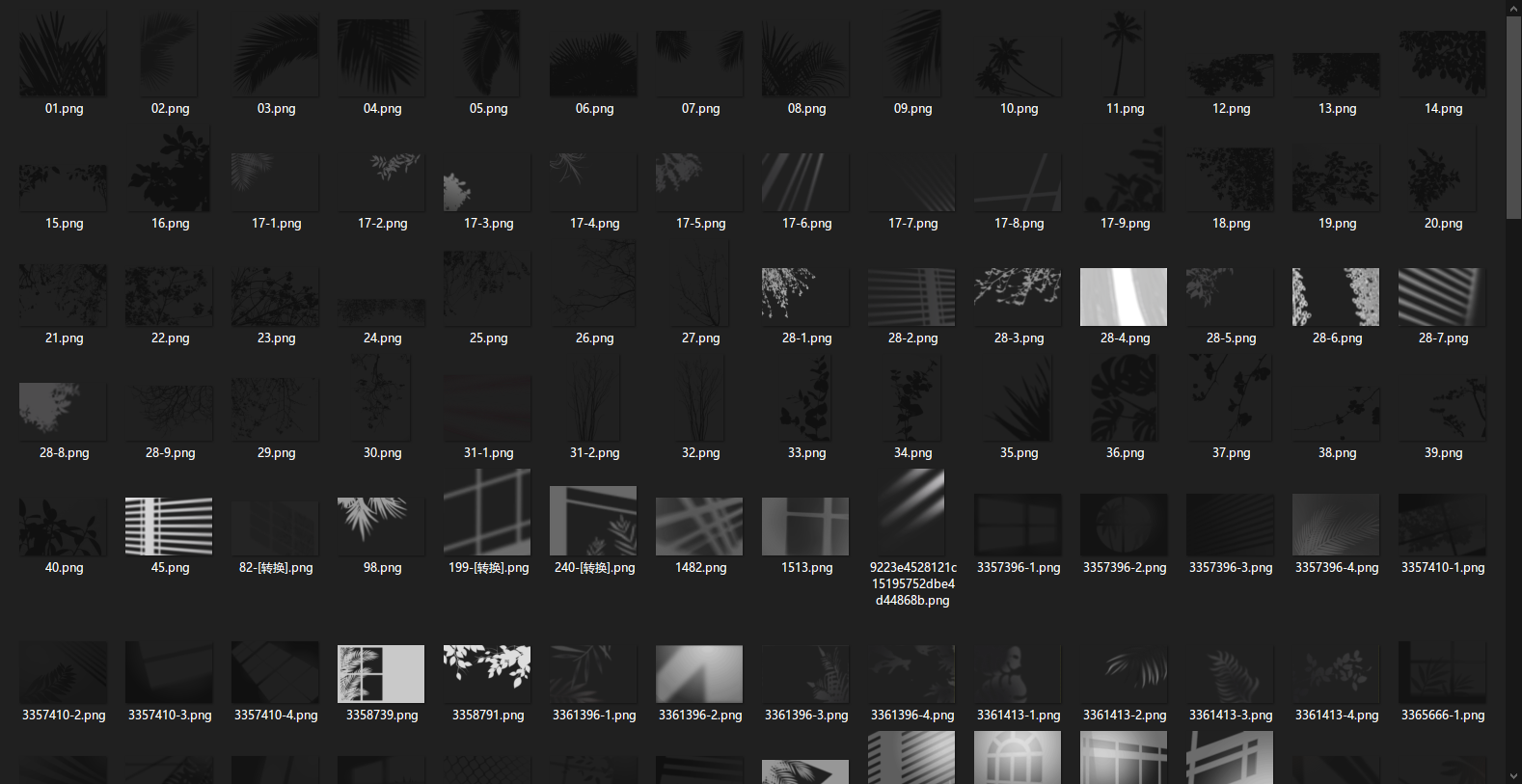Image resolution: width=1522 pixels, height=784 pixels.
Task: Select the 16.png thumbnail
Action: (x=170, y=169)
